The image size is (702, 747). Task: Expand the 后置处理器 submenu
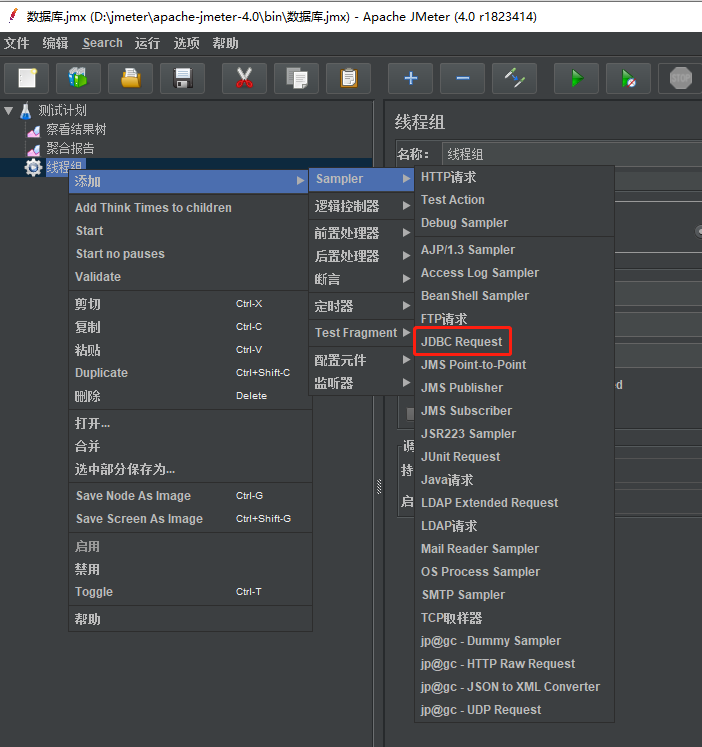[361, 256]
